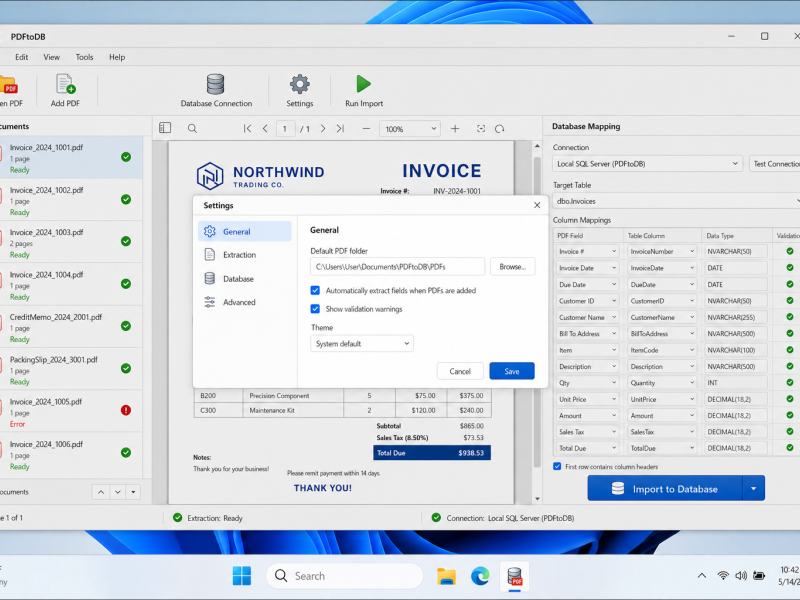Image resolution: width=800 pixels, height=600 pixels.
Task: Open the Help menu
Action: [x=117, y=57]
